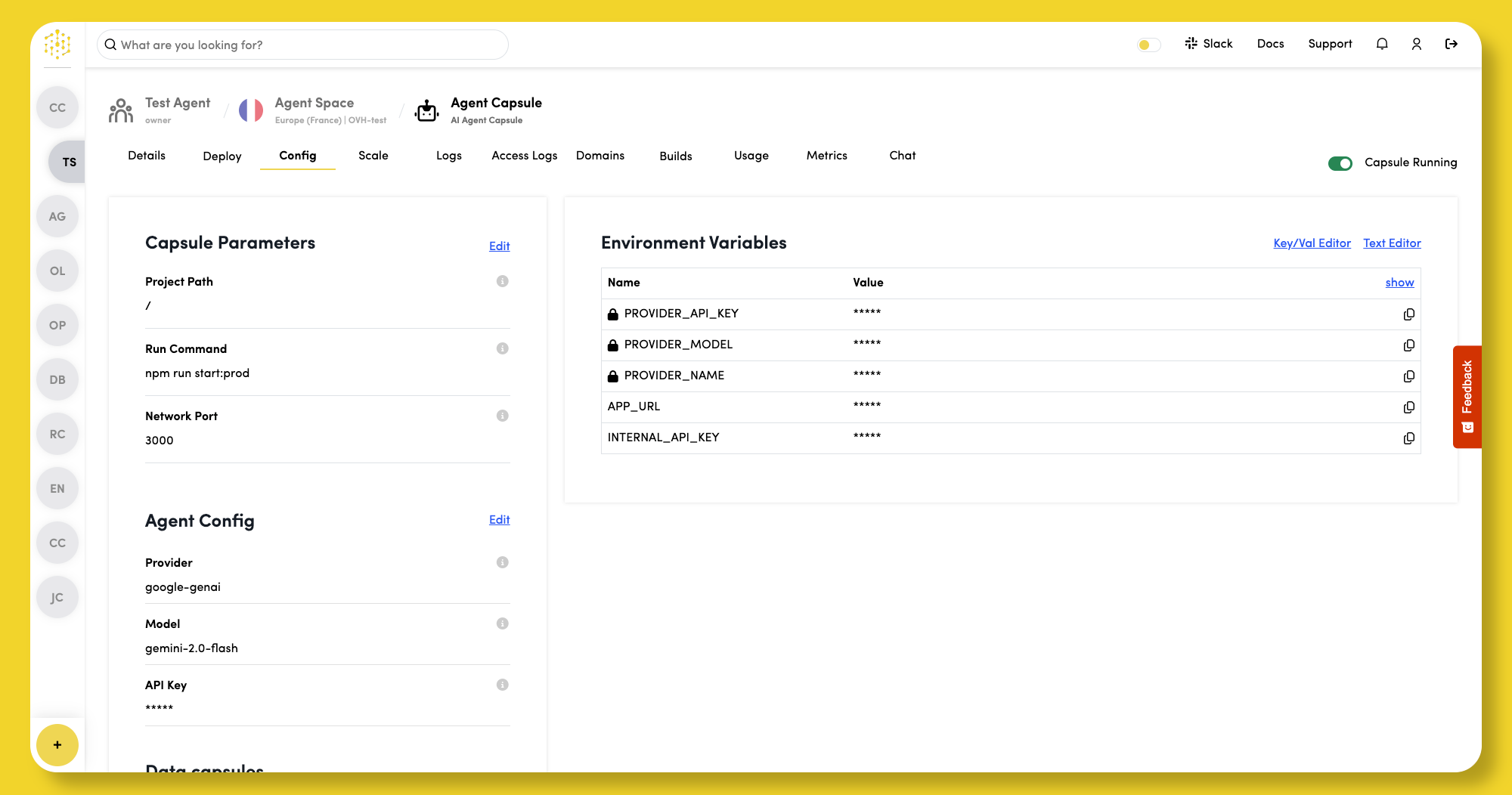Click the Project Path info icon
This screenshot has height=795, width=1512.
pyautogui.click(x=503, y=281)
